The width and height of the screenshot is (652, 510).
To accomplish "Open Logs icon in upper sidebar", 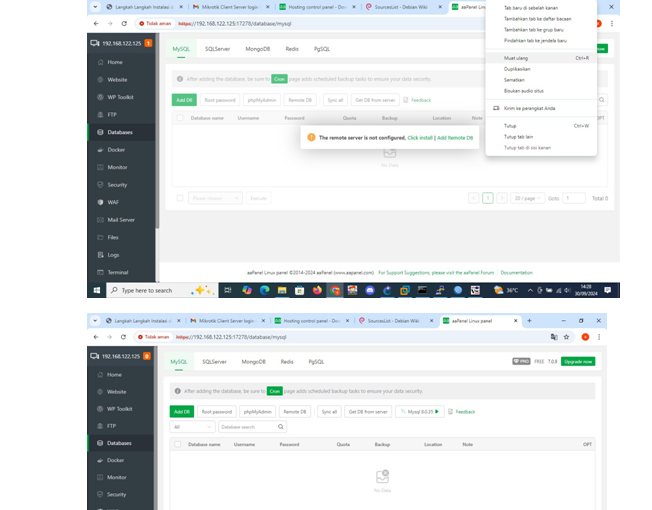I will pos(100,255).
